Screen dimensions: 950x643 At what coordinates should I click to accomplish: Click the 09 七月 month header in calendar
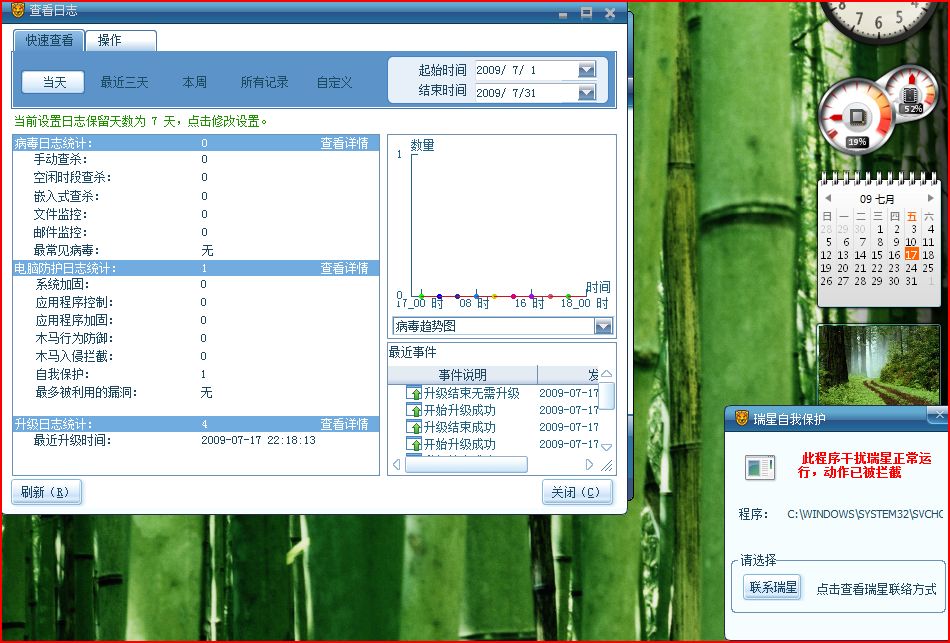[877, 199]
